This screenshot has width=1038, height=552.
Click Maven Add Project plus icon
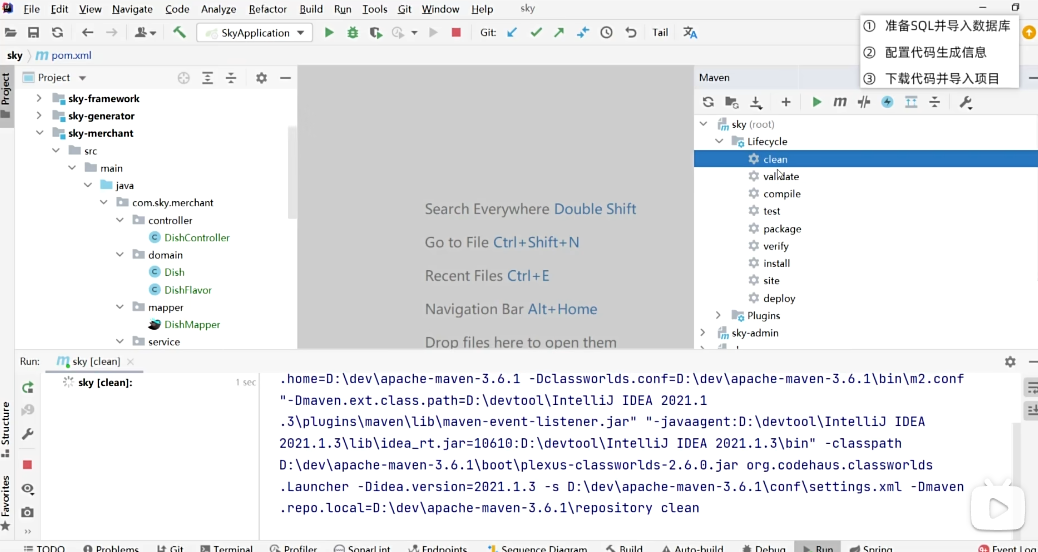tap(786, 102)
